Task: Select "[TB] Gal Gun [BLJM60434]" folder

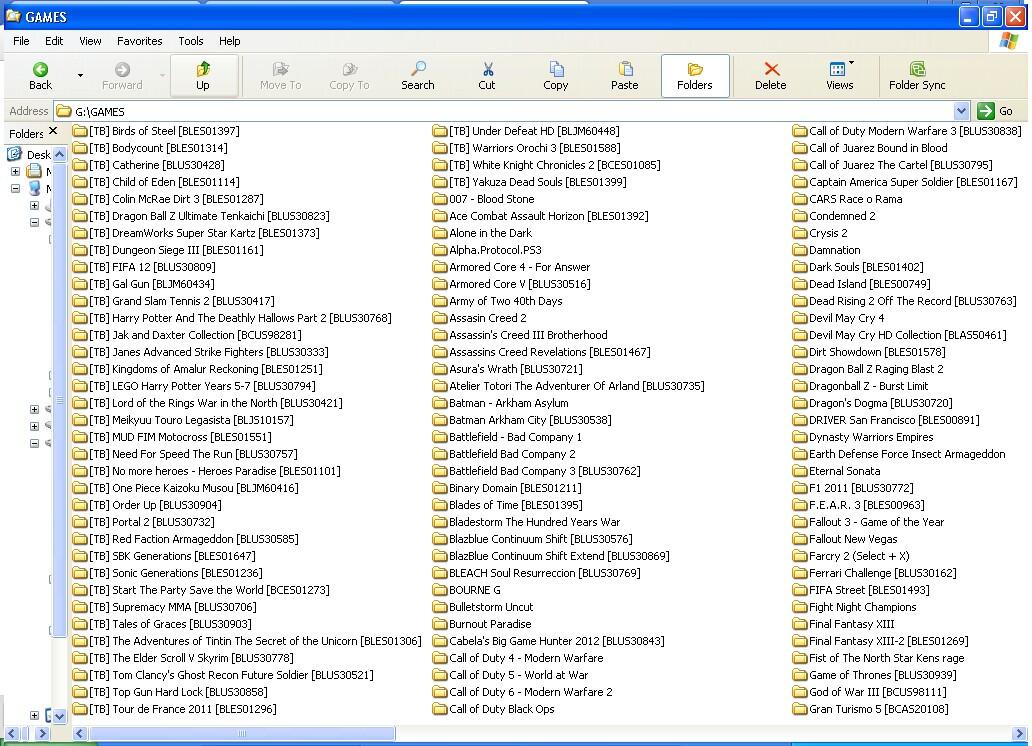Action: click(152, 284)
